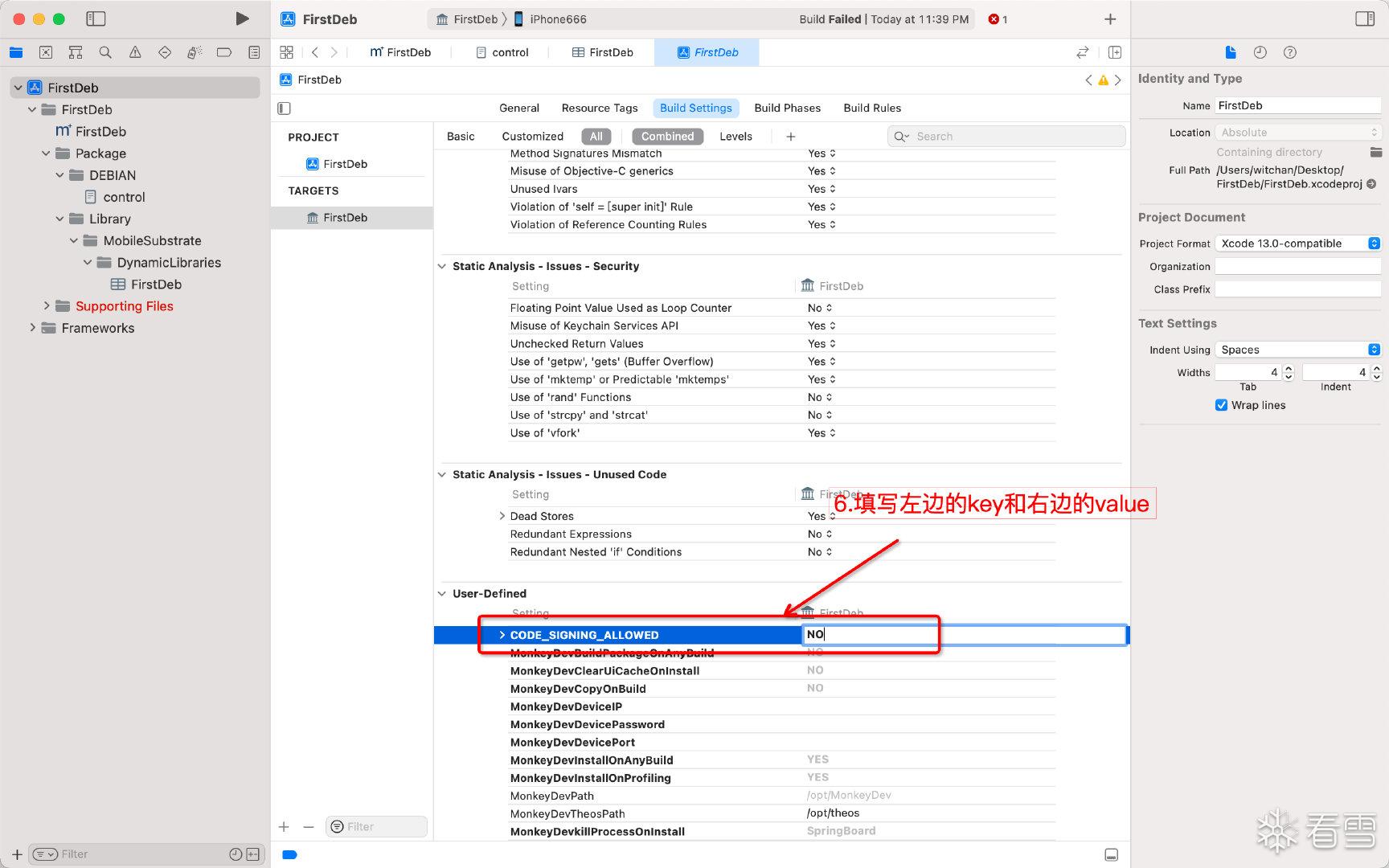Expand the Frameworks group
This screenshot has width=1389, height=868.
pyautogui.click(x=32, y=328)
